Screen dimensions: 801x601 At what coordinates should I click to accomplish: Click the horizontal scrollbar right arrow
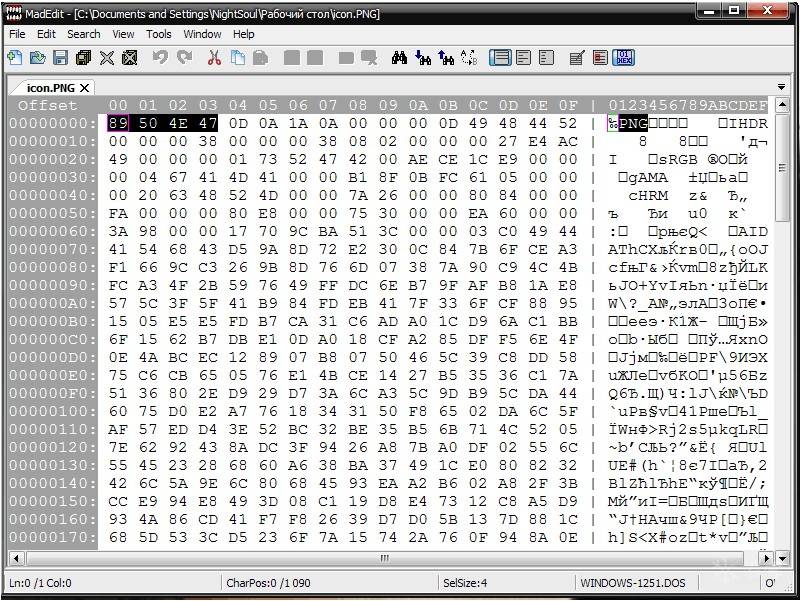(767, 558)
